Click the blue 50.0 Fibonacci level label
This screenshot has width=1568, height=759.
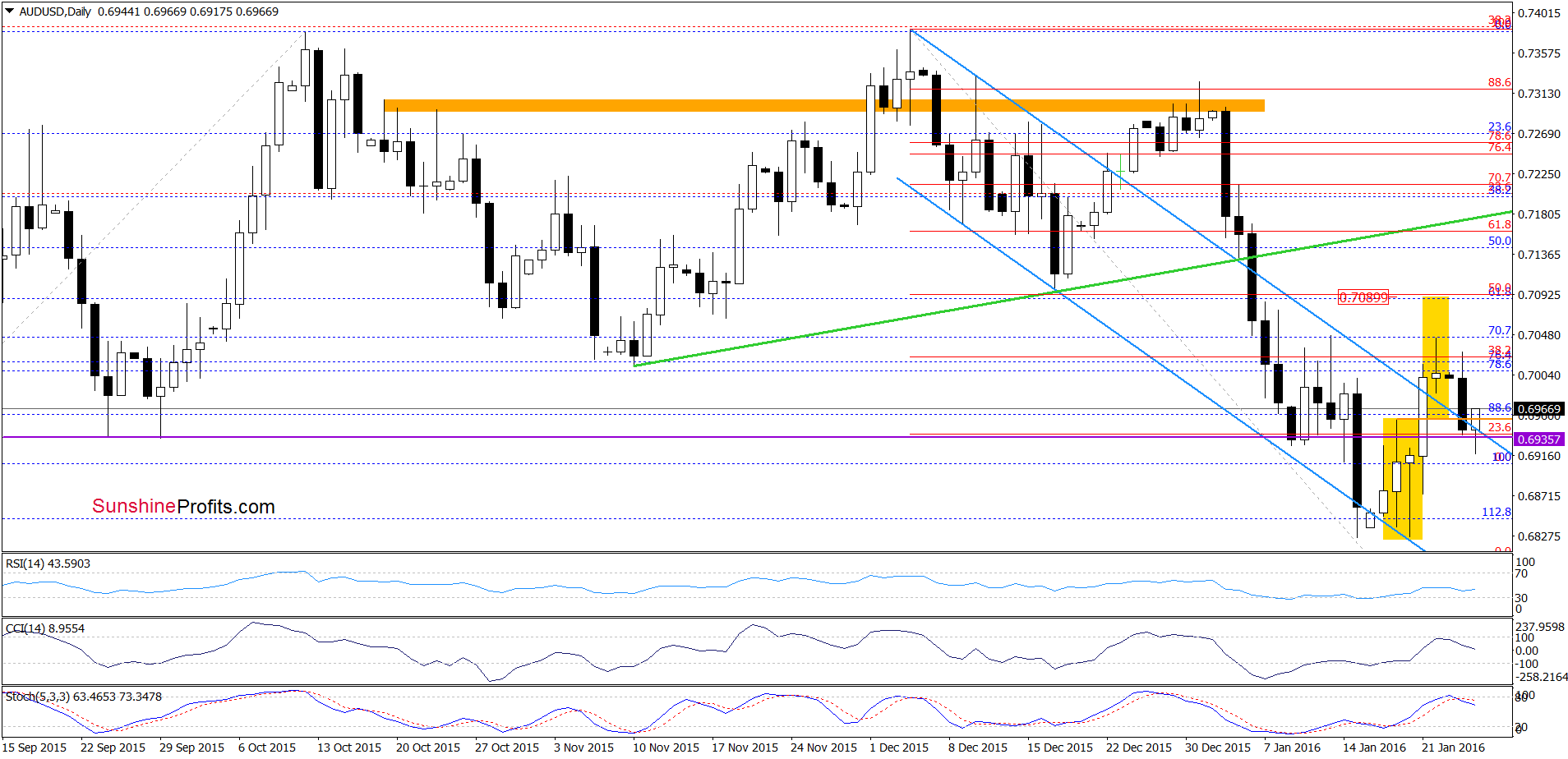[1500, 241]
